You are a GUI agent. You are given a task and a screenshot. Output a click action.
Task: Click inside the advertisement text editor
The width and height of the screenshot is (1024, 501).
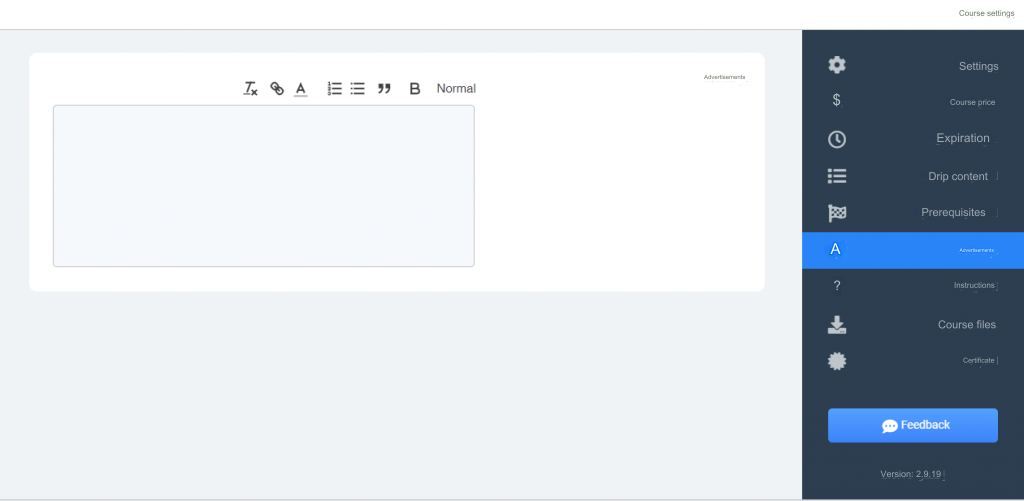[264, 186]
